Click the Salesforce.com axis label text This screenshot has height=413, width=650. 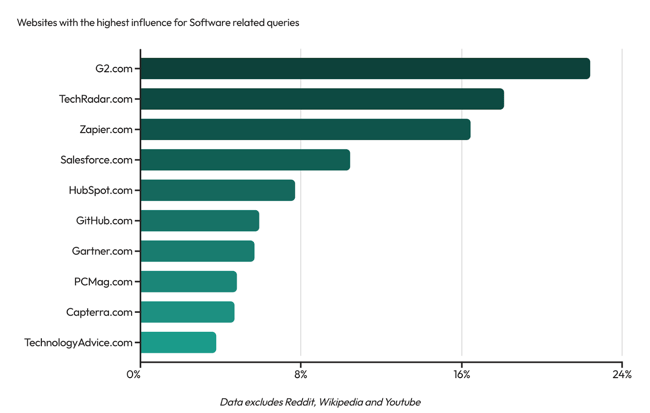96,160
